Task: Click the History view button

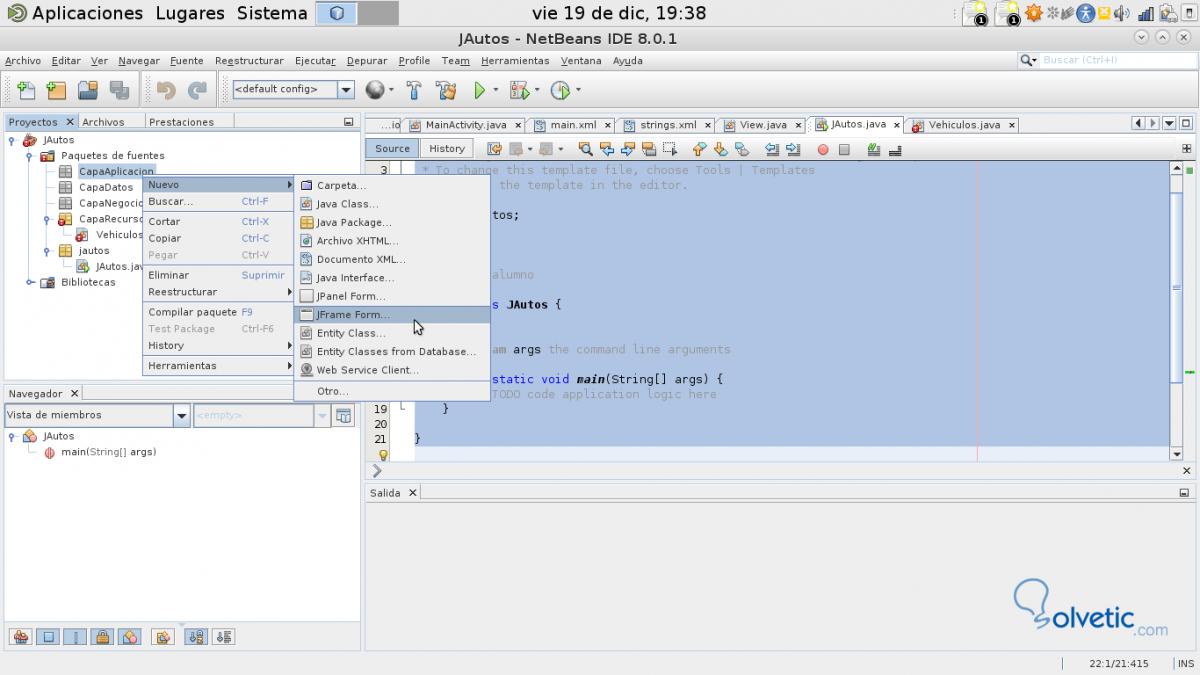Action: click(x=446, y=148)
